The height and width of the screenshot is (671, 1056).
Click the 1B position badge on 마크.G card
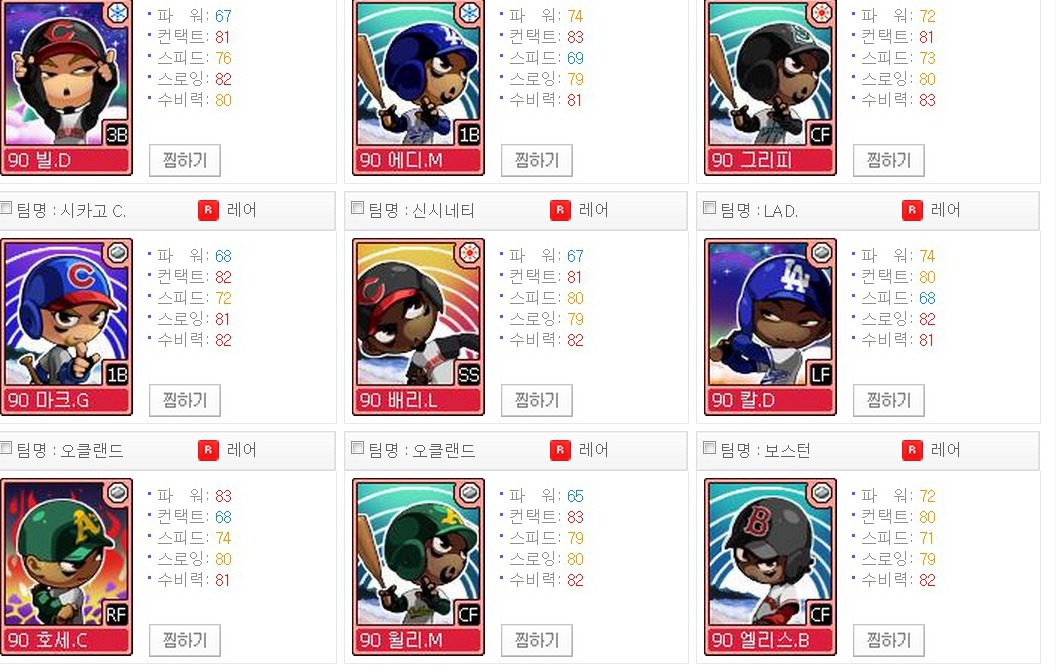coord(117,375)
